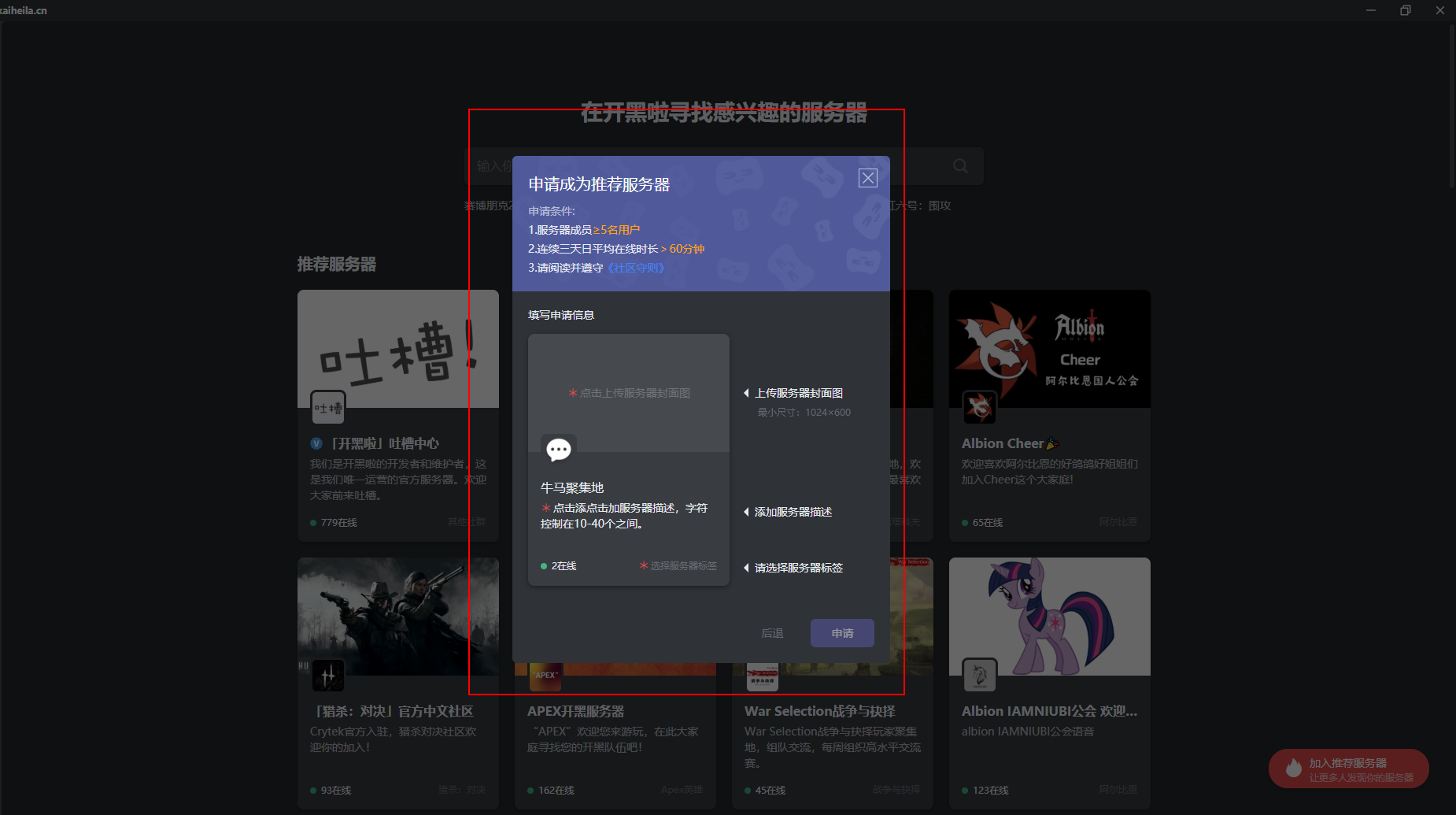This screenshot has height=815, width=1456.
Task: Click the 123在线 status text
Action: [x=991, y=790]
